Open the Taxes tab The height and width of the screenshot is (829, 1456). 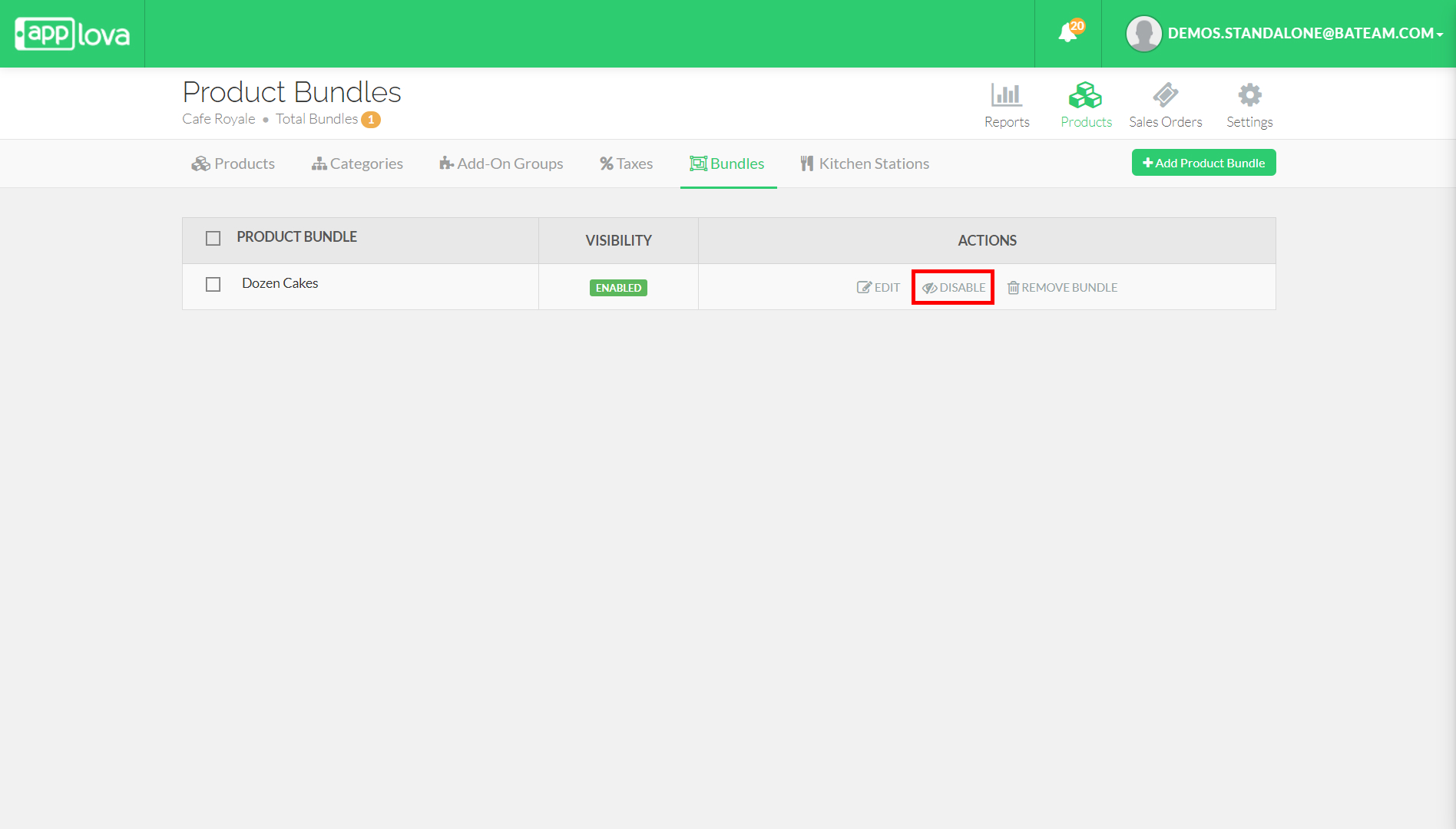click(x=626, y=163)
